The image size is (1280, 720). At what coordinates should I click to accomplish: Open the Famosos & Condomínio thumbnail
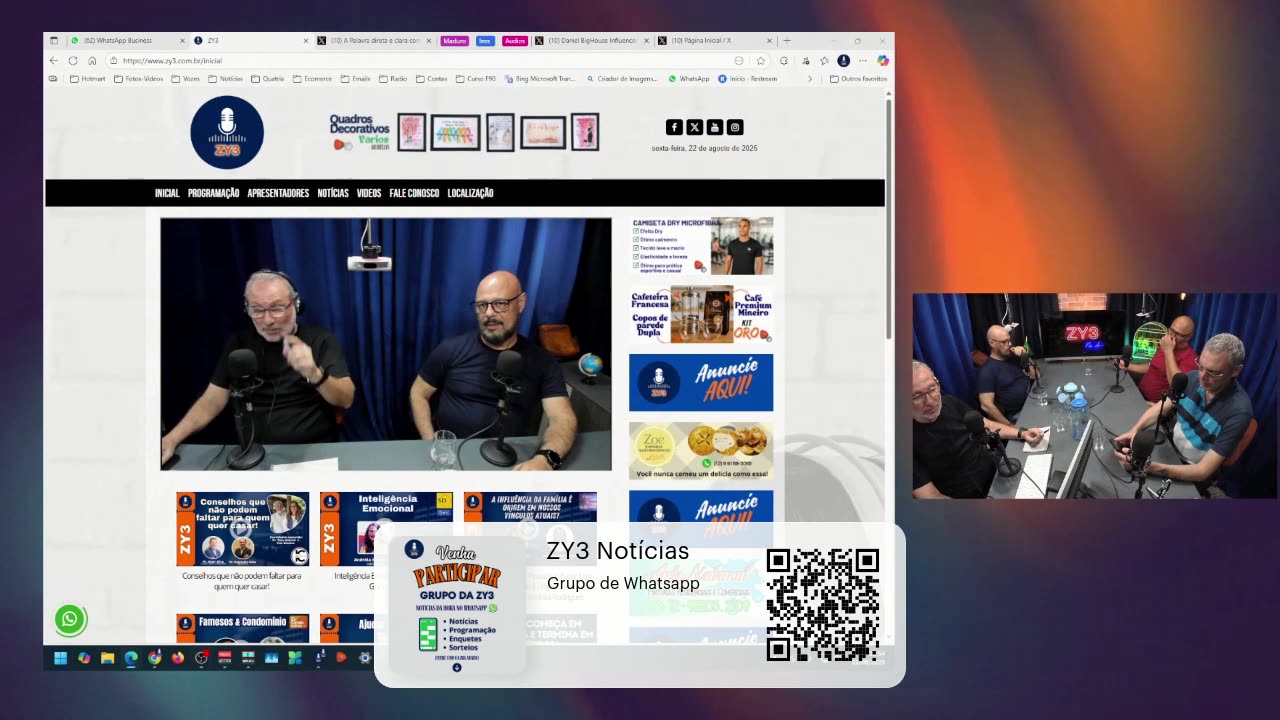tap(243, 628)
